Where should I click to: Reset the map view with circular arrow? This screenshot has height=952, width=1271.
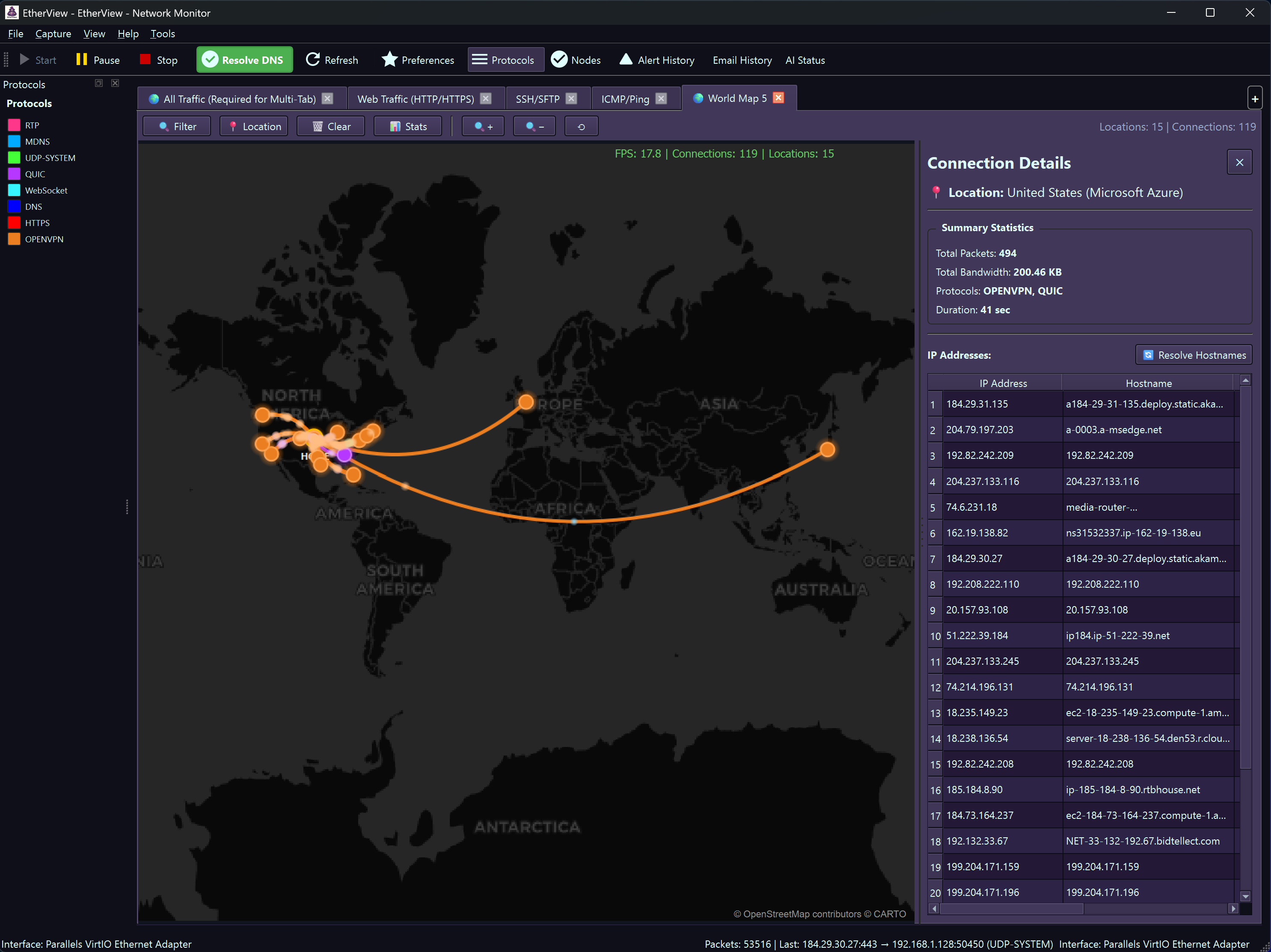point(581,126)
